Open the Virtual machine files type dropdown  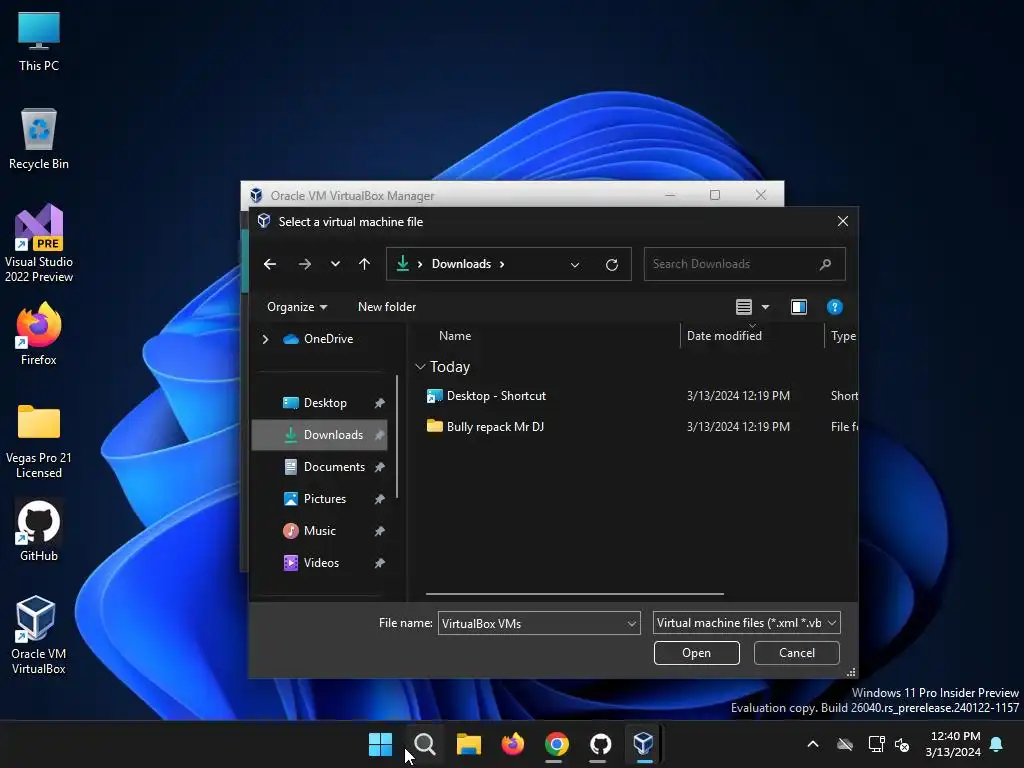tap(746, 622)
